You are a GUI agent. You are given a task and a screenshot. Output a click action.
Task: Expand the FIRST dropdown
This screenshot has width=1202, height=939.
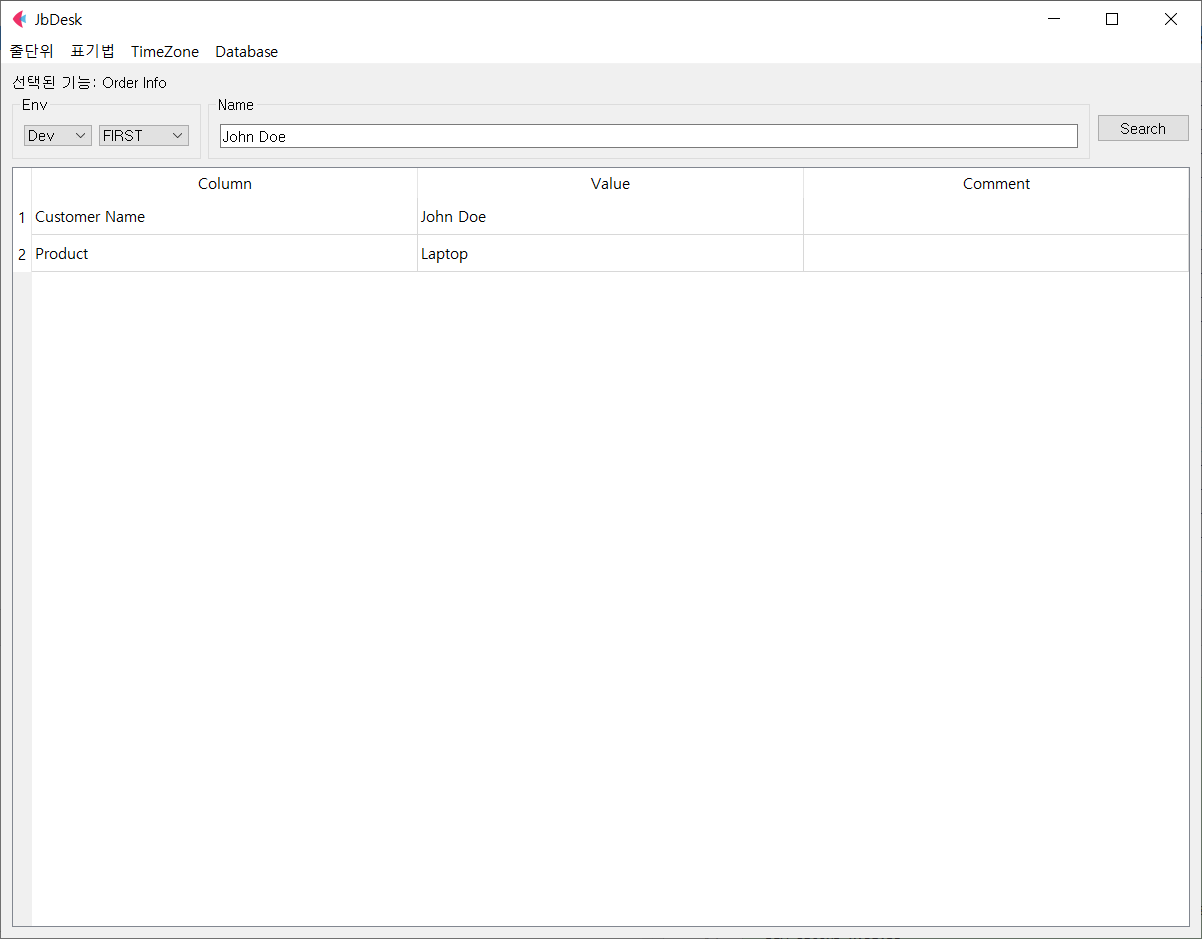(x=144, y=135)
